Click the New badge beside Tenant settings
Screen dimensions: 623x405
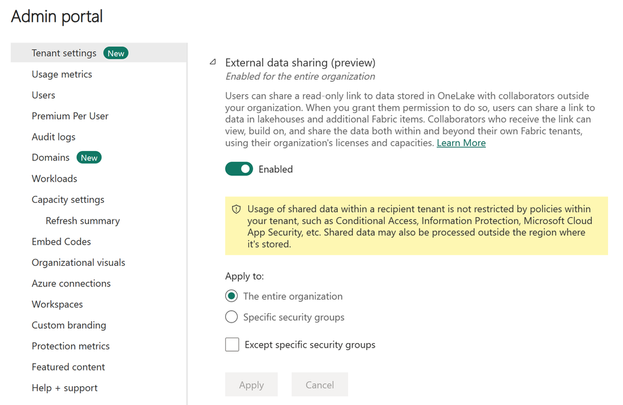[116, 53]
